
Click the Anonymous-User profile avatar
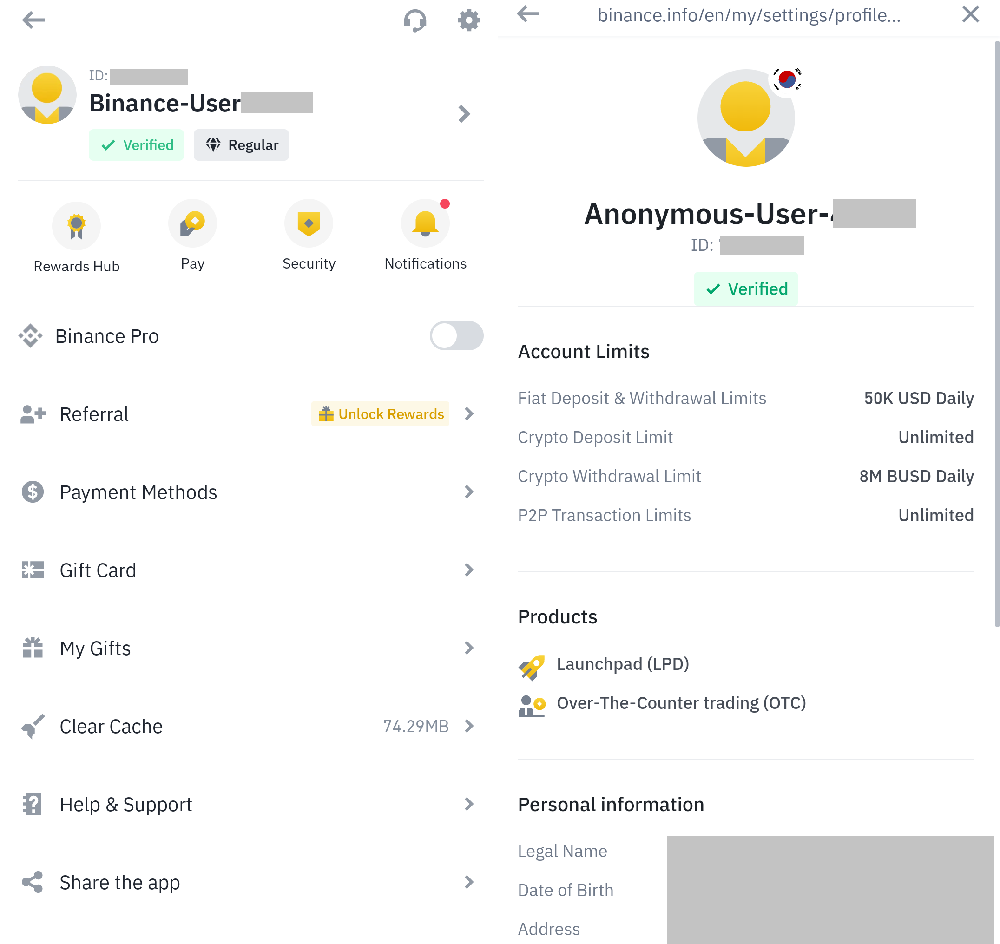click(x=746, y=118)
